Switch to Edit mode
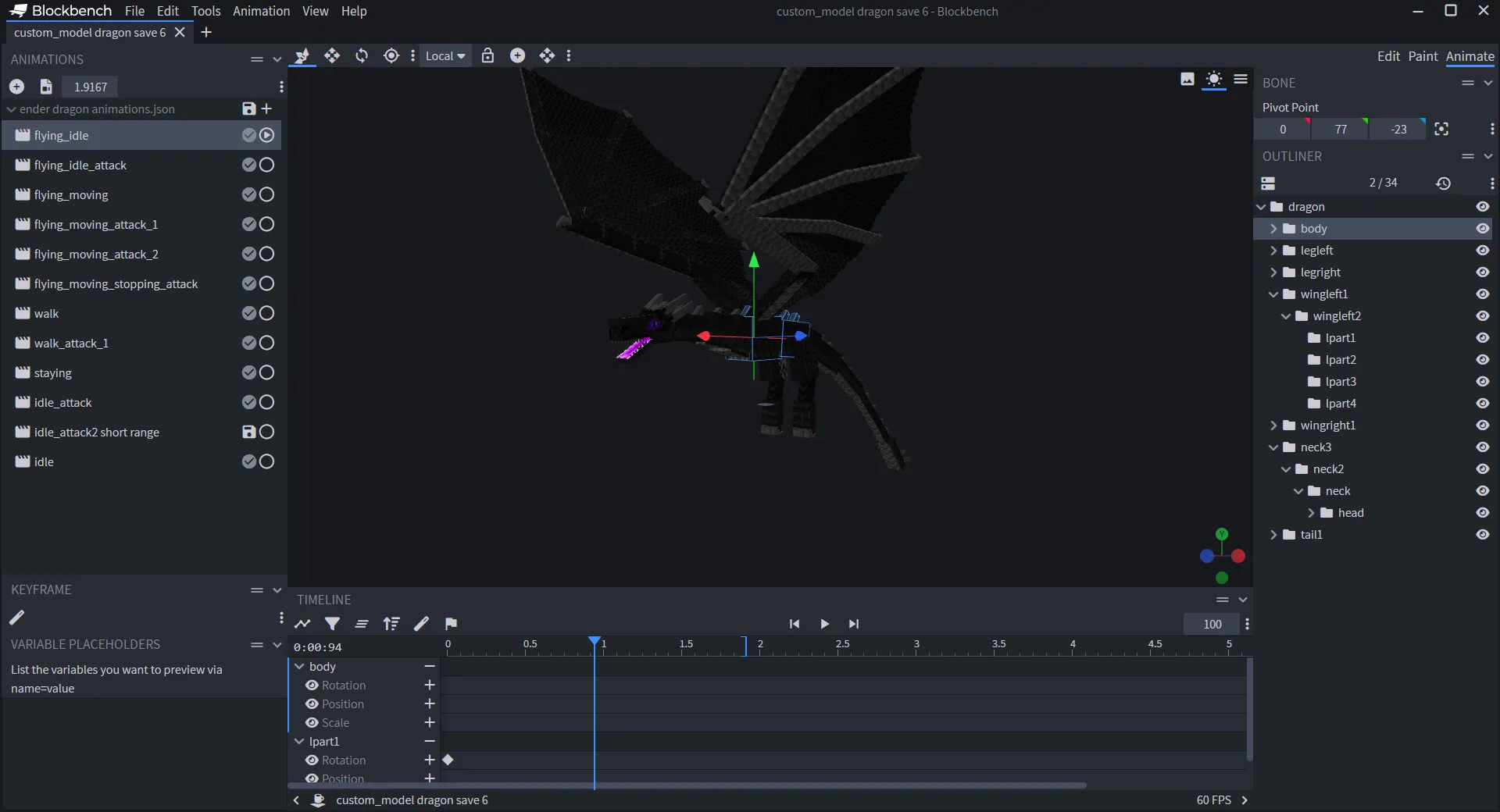 tap(1388, 56)
